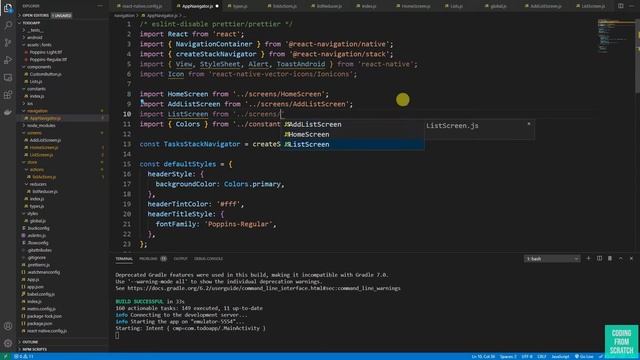Screen dimensions: 640x360
Task: Choose ListScreen from autocomplete suggestions
Action: [x=352, y=144]
